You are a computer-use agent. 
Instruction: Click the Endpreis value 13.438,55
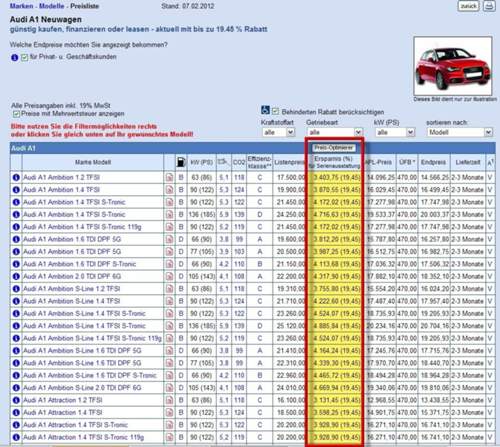(435, 400)
